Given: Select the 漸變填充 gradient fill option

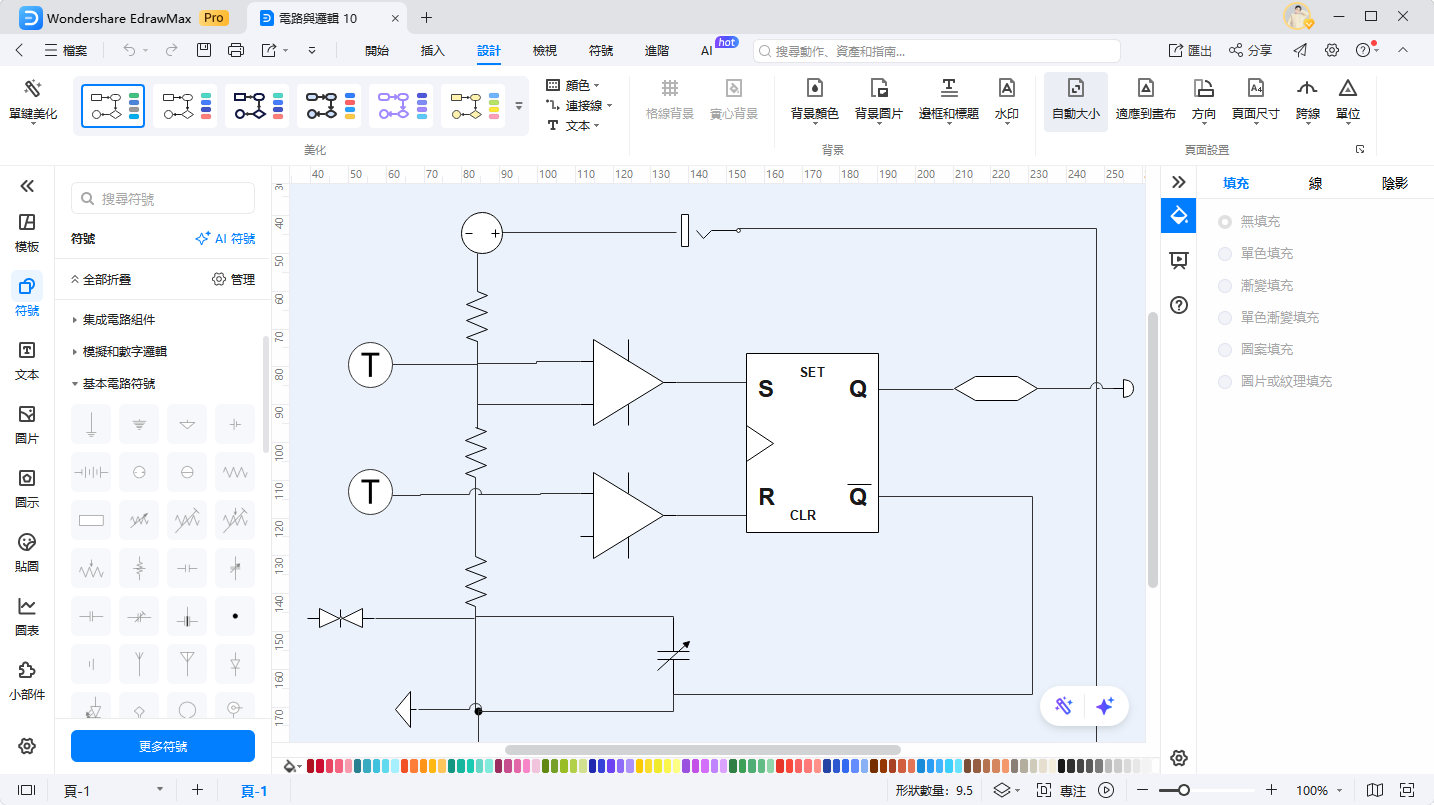Looking at the screenshot, I should pos(1225,286).
